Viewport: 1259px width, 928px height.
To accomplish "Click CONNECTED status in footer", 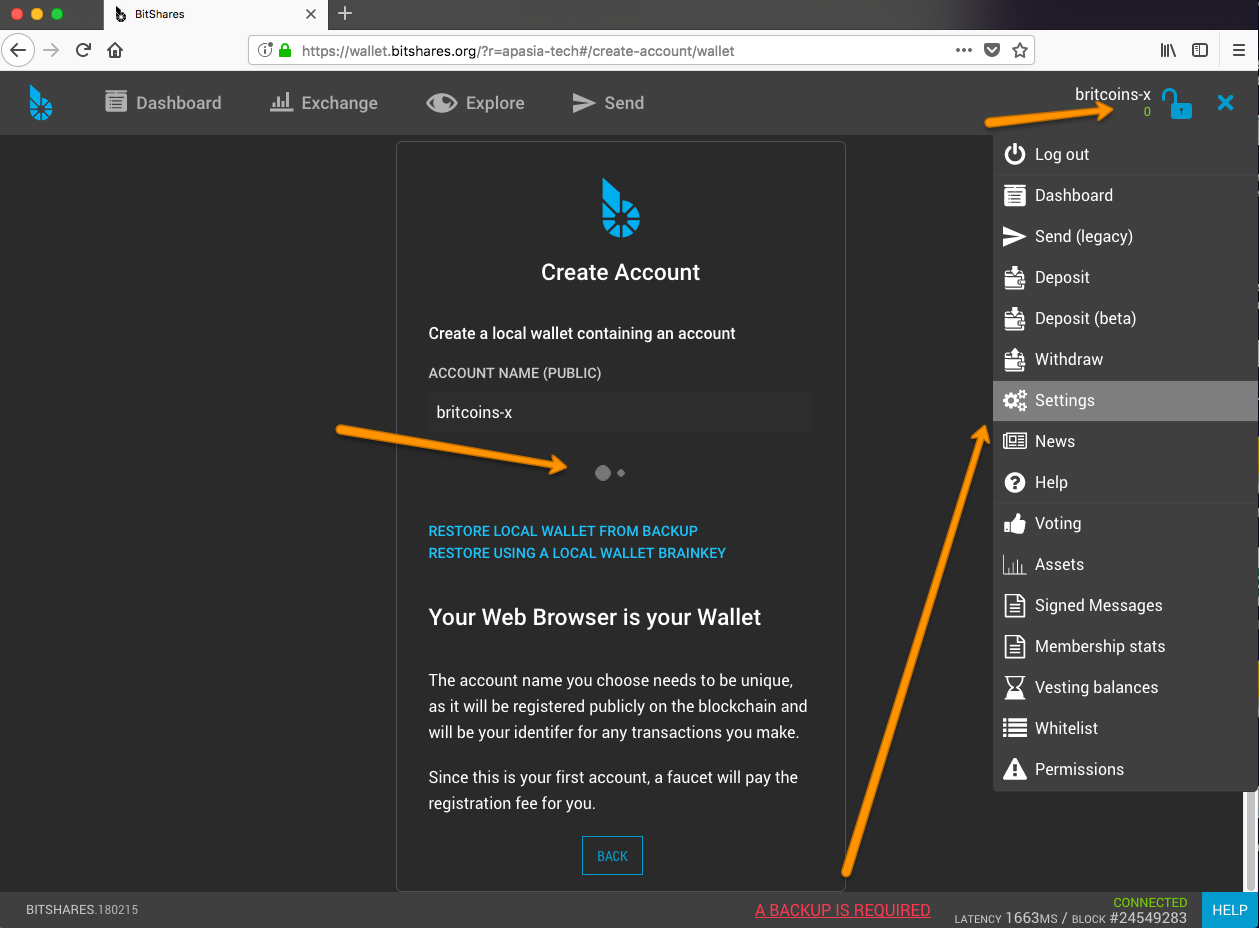I will pos(1150,902).
